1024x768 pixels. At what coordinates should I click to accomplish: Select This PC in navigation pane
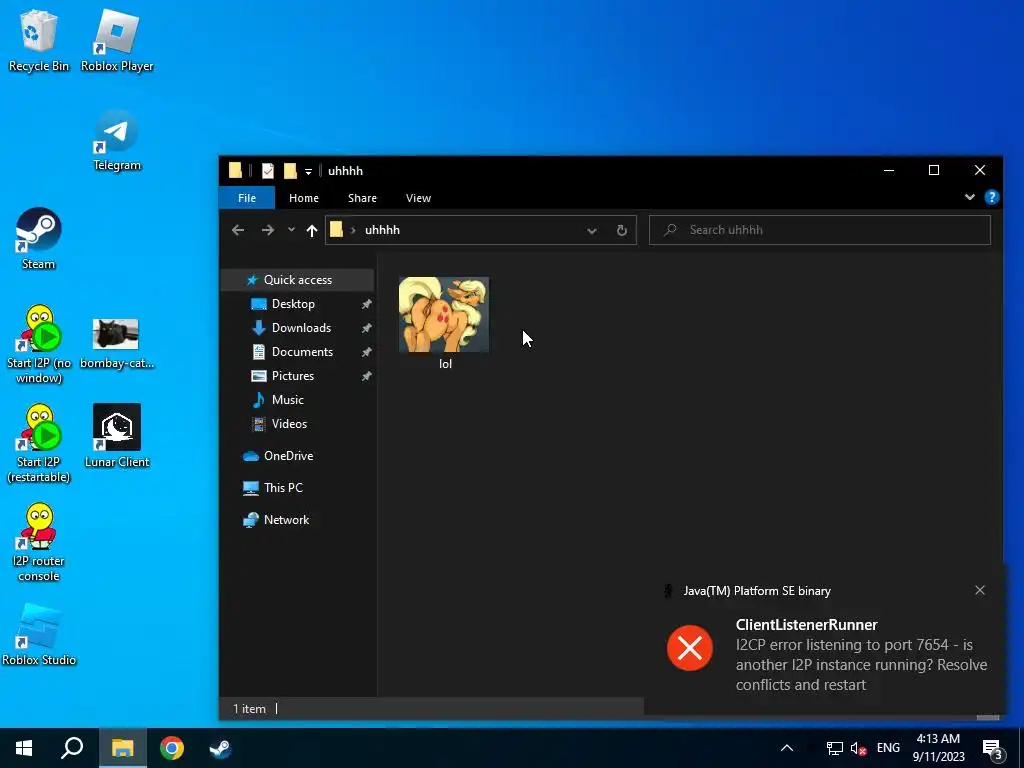click(x=283, y=488)
